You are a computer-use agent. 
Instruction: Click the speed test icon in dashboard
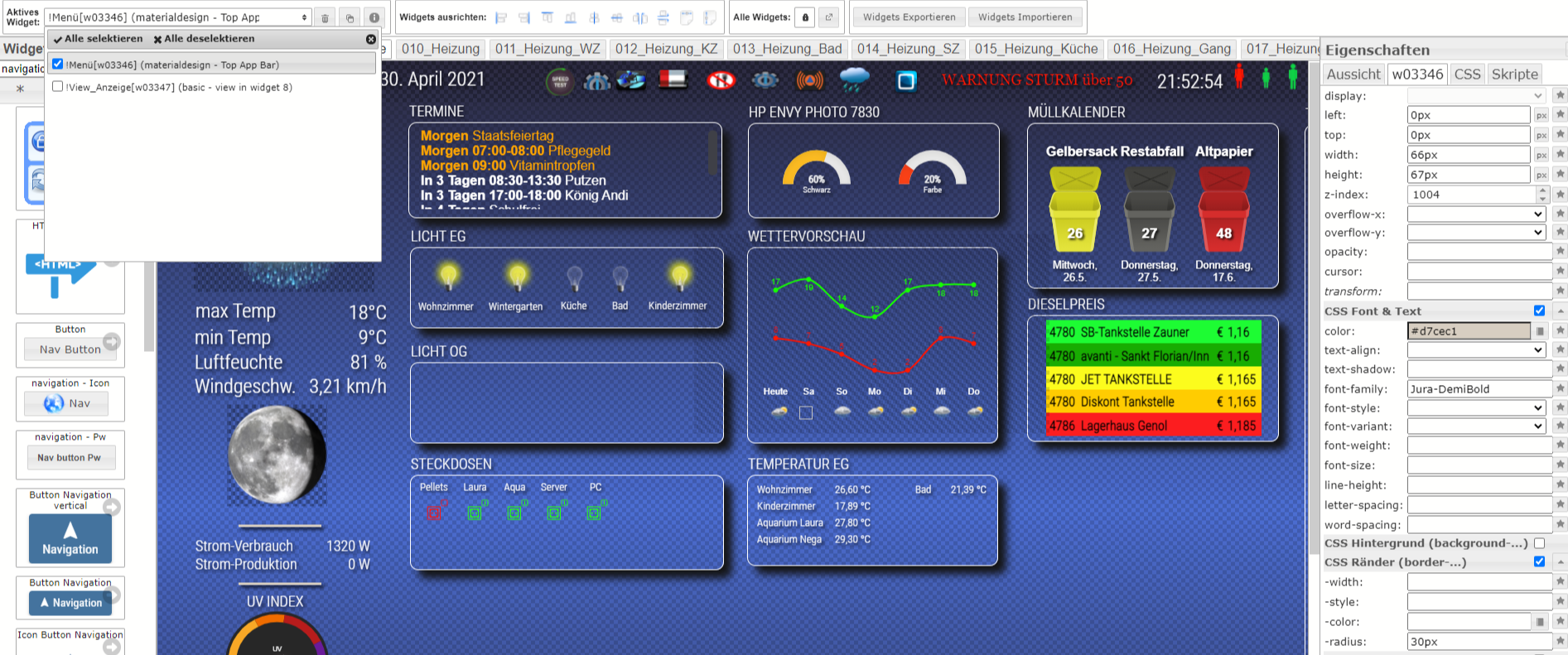[x=560, y=81]
